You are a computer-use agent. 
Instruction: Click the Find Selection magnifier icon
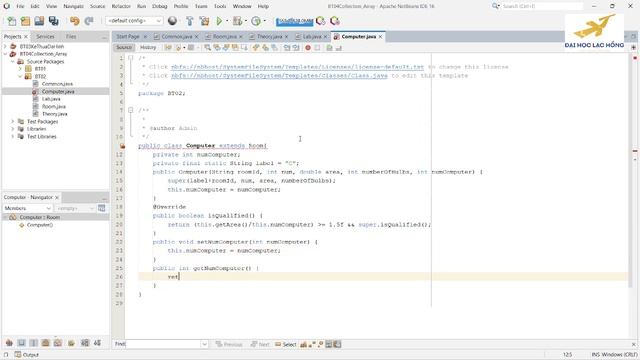point(208,48)
